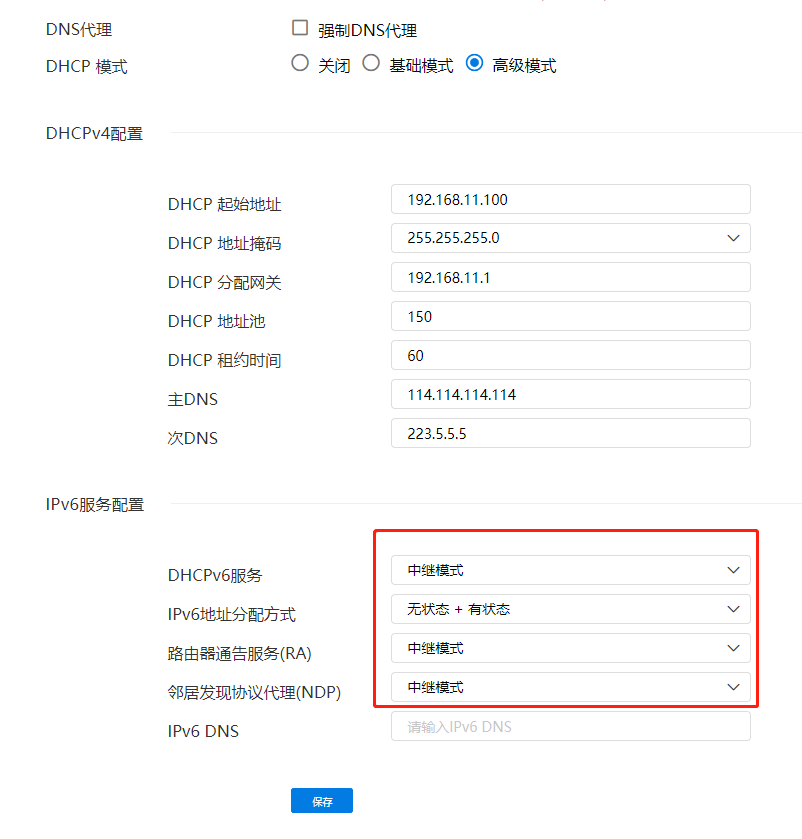Click the DHCP 租约时间 input box

(570, 355)
